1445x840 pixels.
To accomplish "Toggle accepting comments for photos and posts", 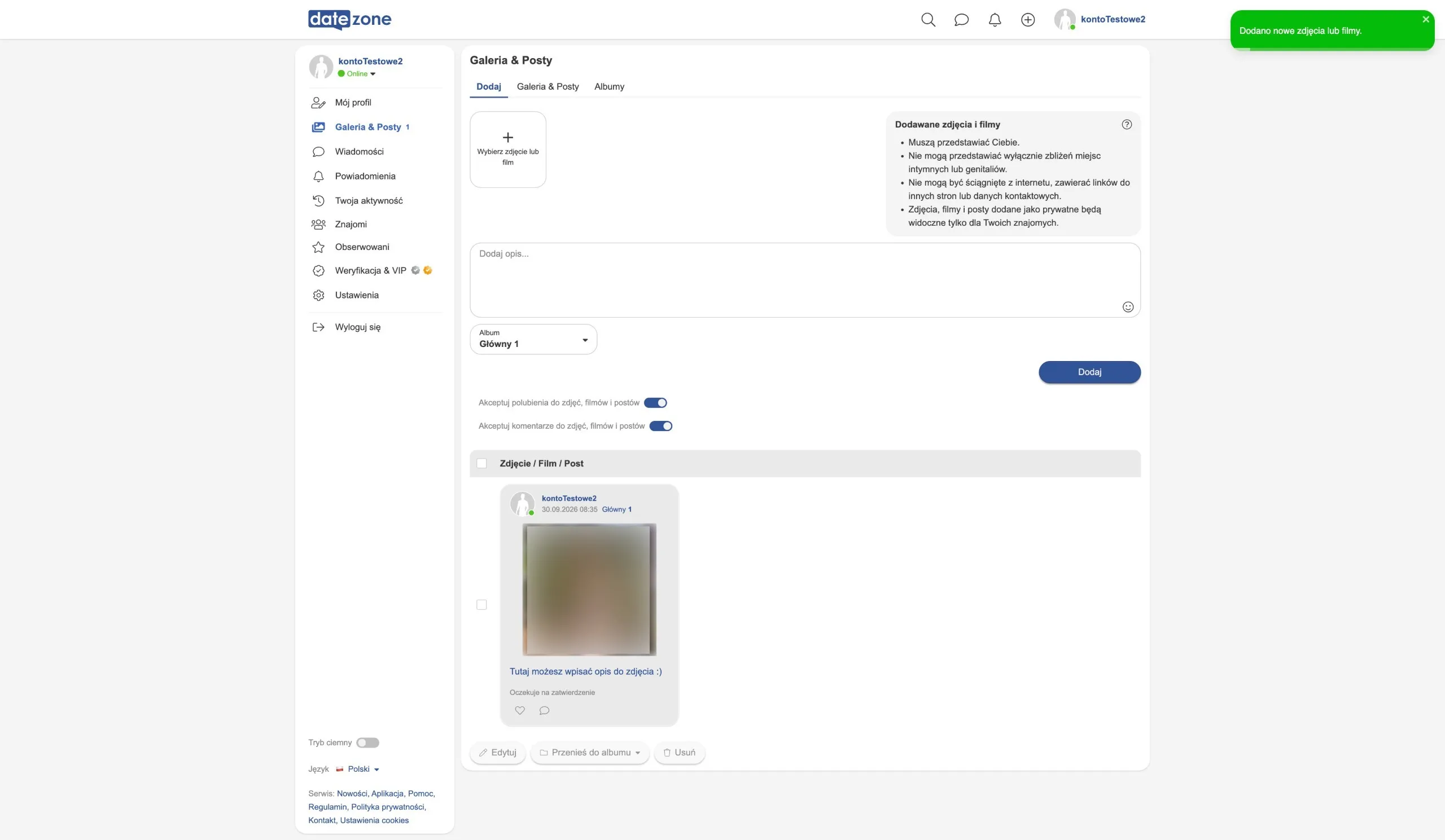I will click(660, 426).
